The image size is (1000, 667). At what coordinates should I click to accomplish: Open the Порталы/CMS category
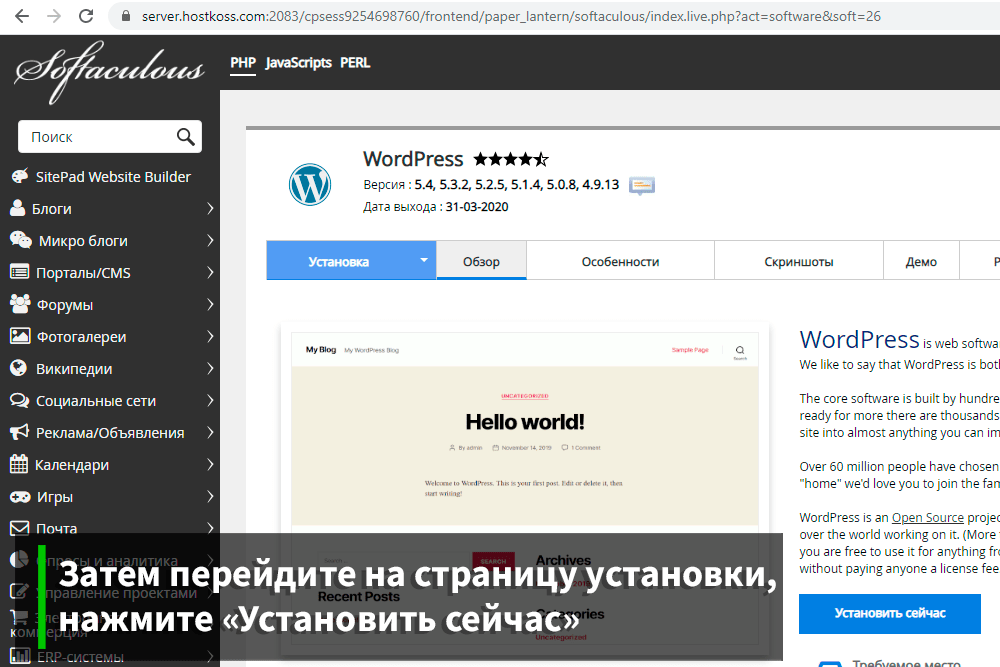point(83,273)
